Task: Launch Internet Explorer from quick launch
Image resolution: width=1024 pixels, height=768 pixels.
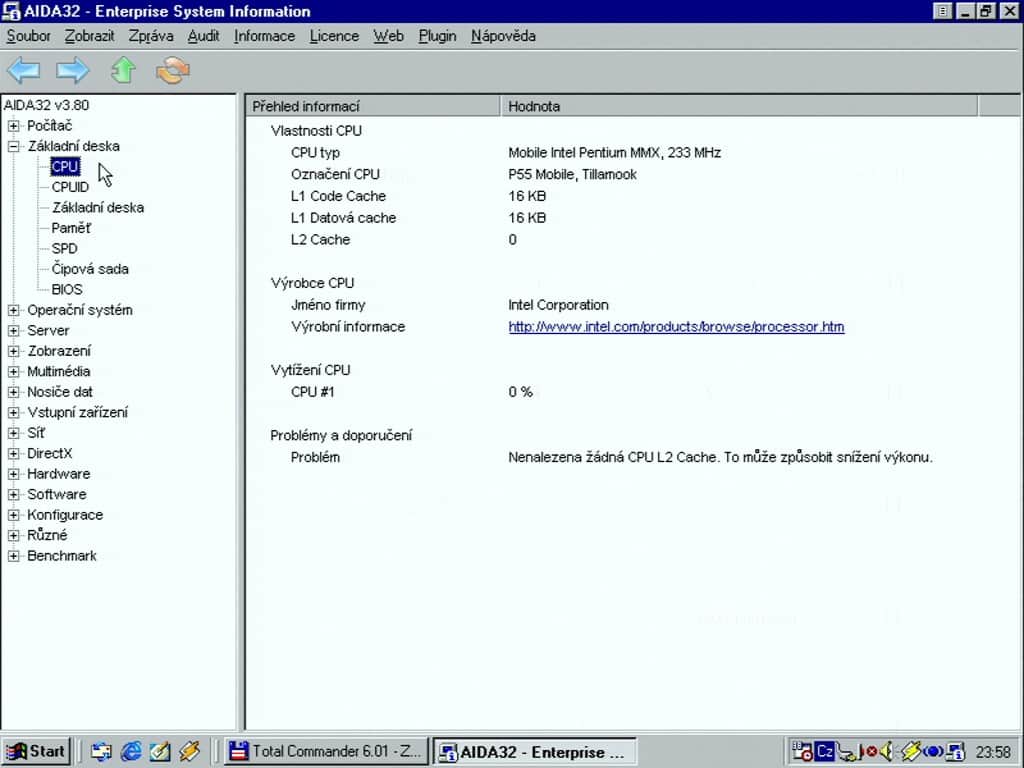Action: point(131,752)
